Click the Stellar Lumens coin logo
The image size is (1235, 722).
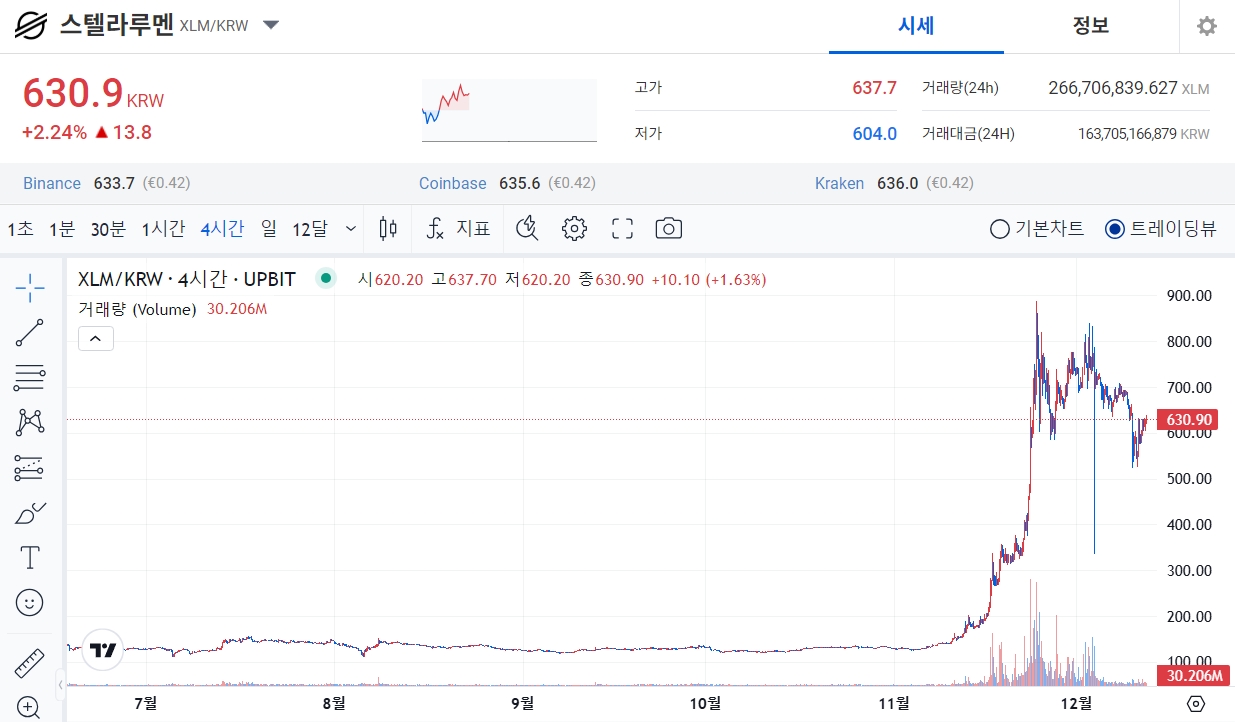[x=31, y=25]
